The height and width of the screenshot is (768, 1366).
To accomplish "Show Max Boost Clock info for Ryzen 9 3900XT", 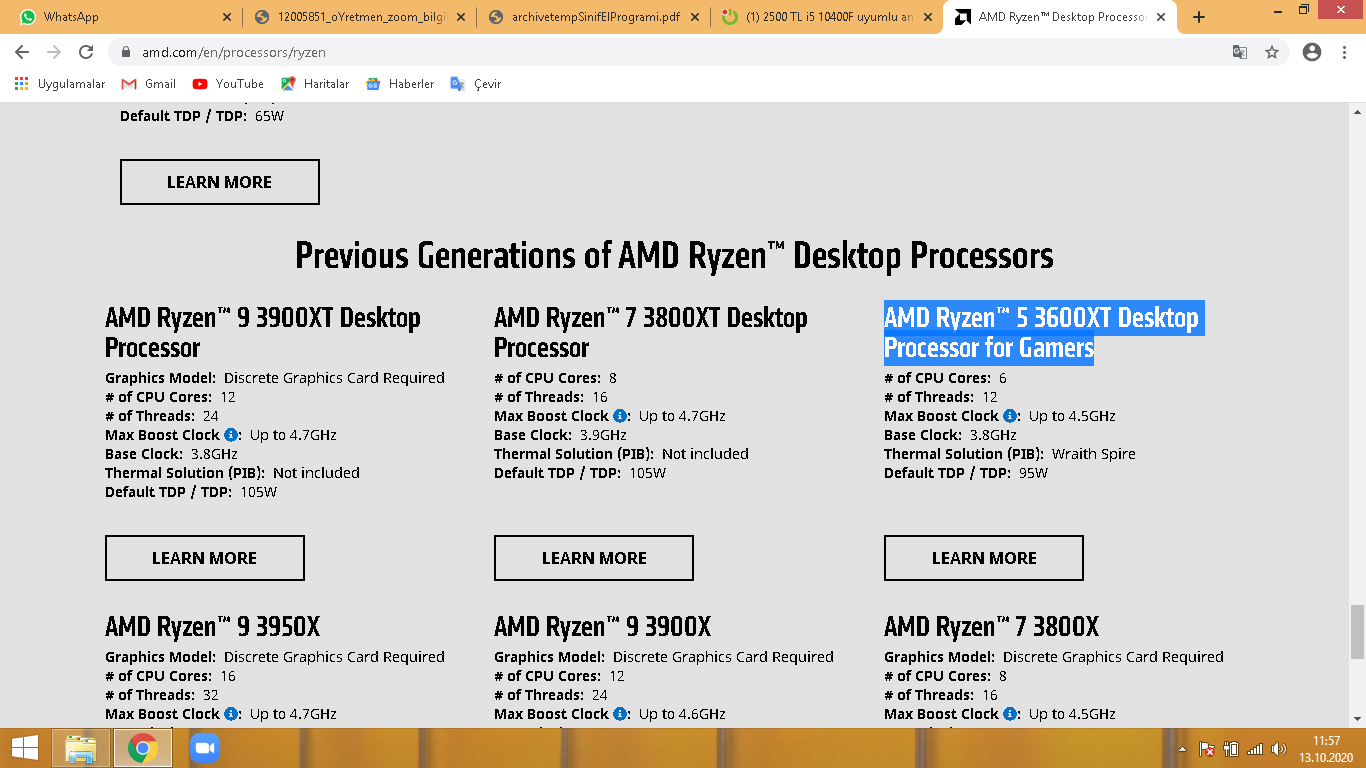I will pos(231,435).
